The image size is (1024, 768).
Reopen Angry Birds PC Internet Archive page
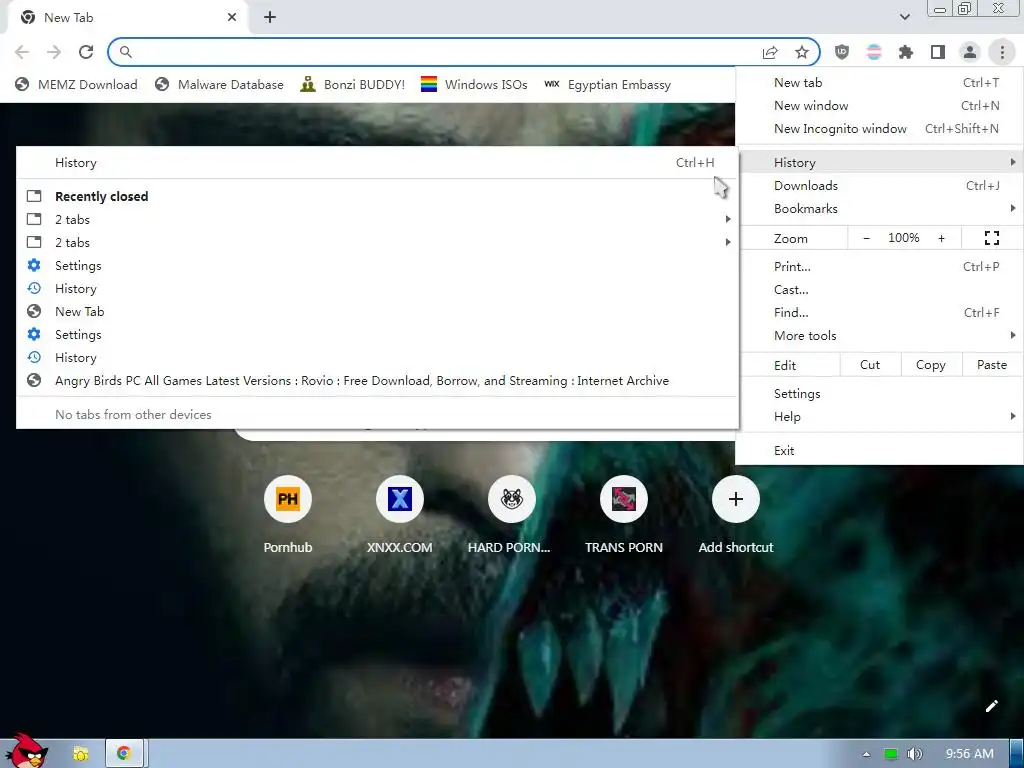coord(377,381)
